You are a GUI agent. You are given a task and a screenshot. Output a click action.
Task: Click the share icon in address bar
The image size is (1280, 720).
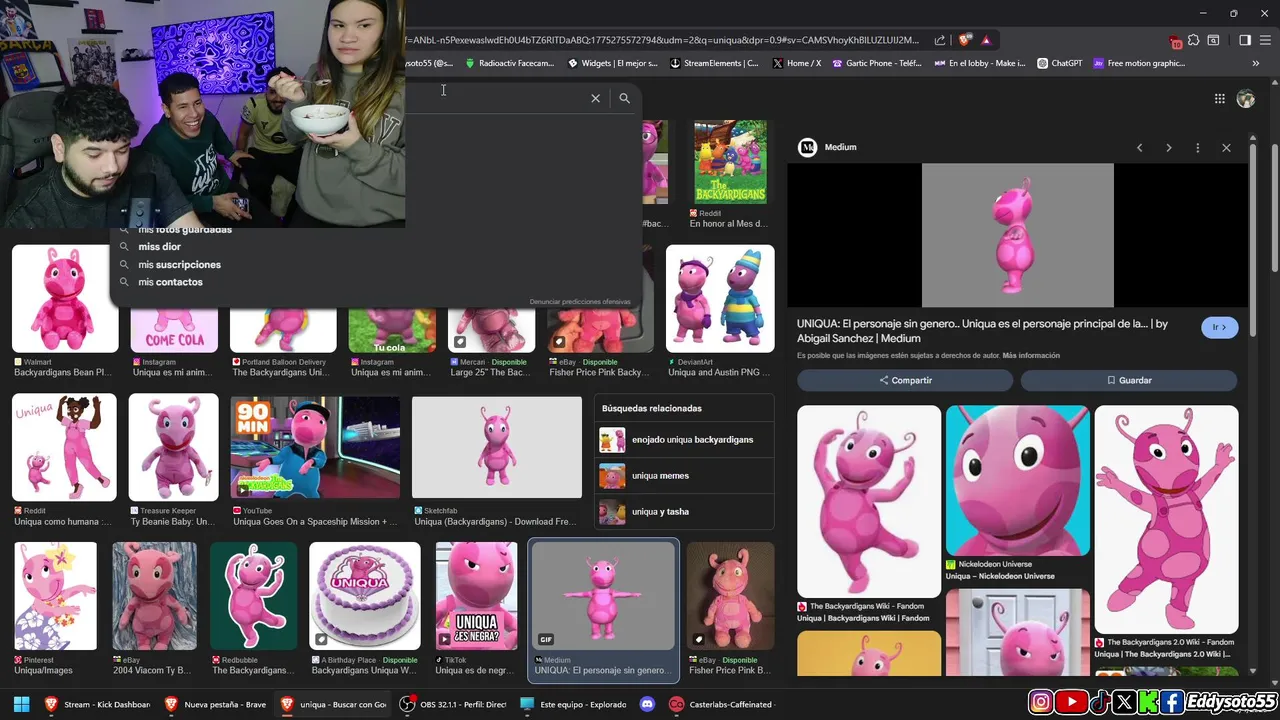(940, 40)
